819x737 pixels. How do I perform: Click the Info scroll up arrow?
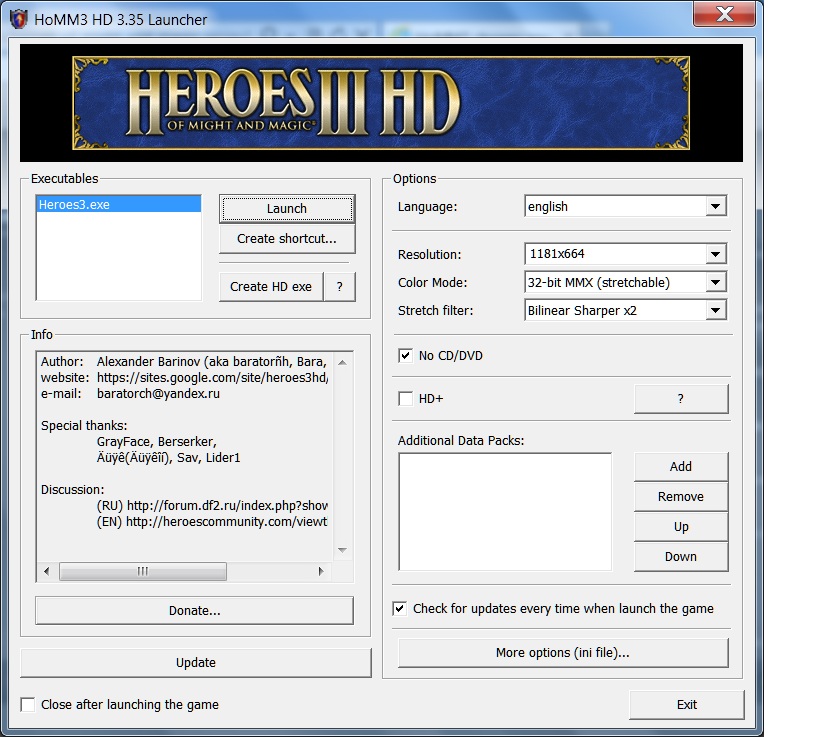(342, 362)
